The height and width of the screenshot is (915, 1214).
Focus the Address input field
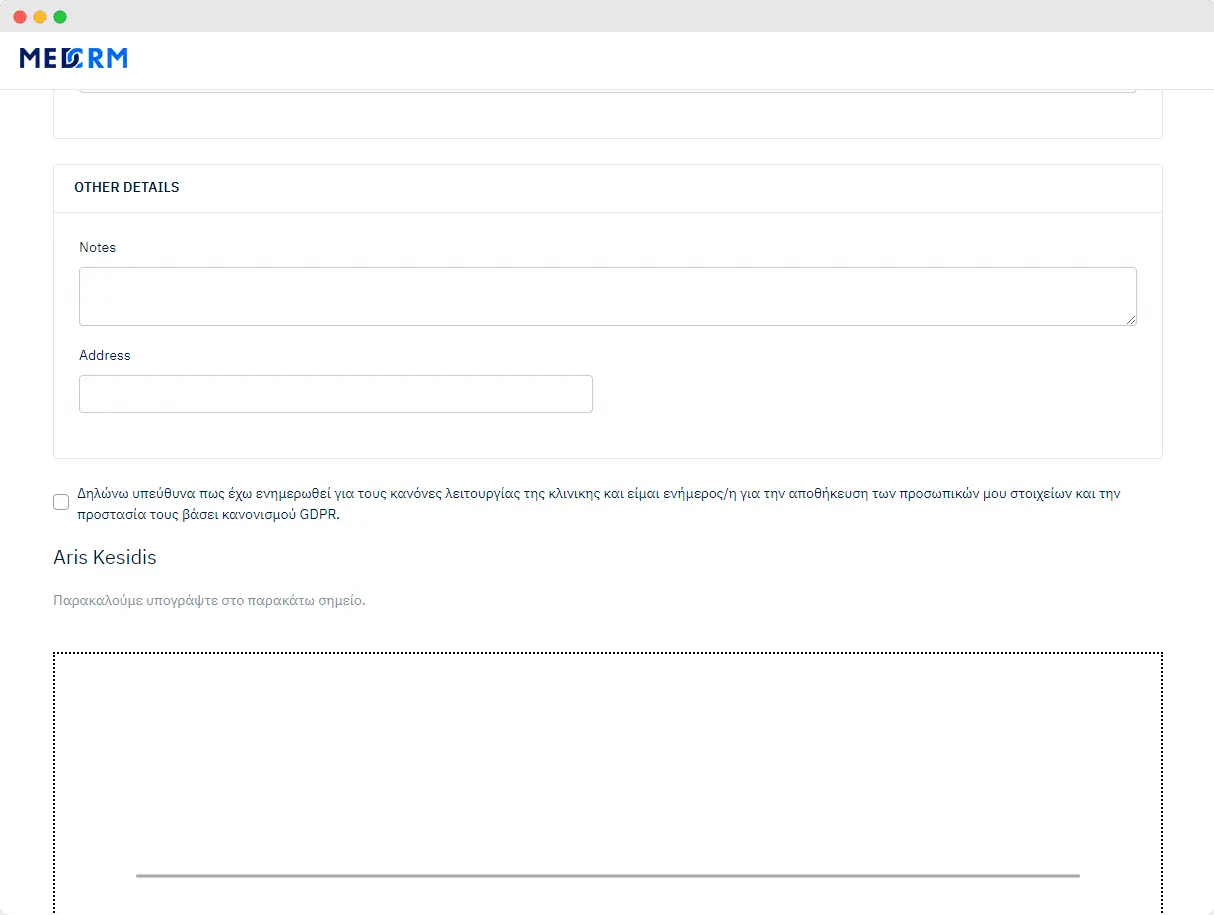(336, 394)
